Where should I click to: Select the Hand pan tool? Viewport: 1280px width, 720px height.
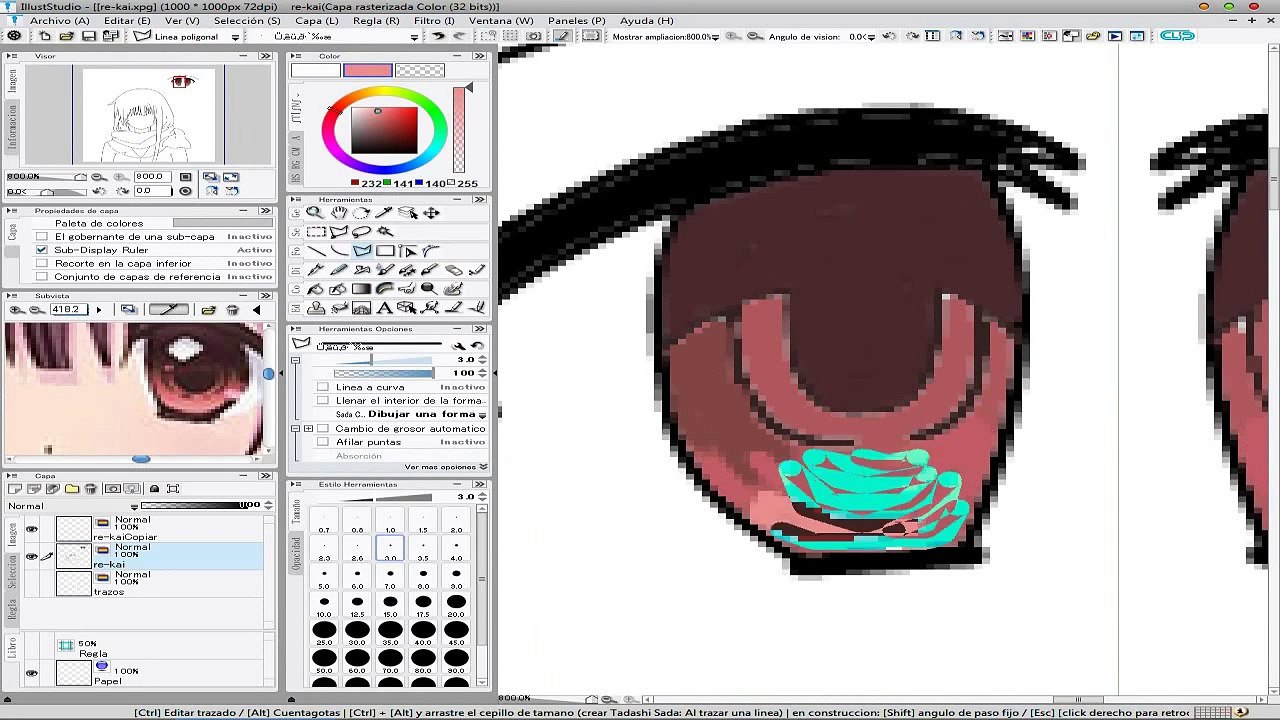coord(339,212)
